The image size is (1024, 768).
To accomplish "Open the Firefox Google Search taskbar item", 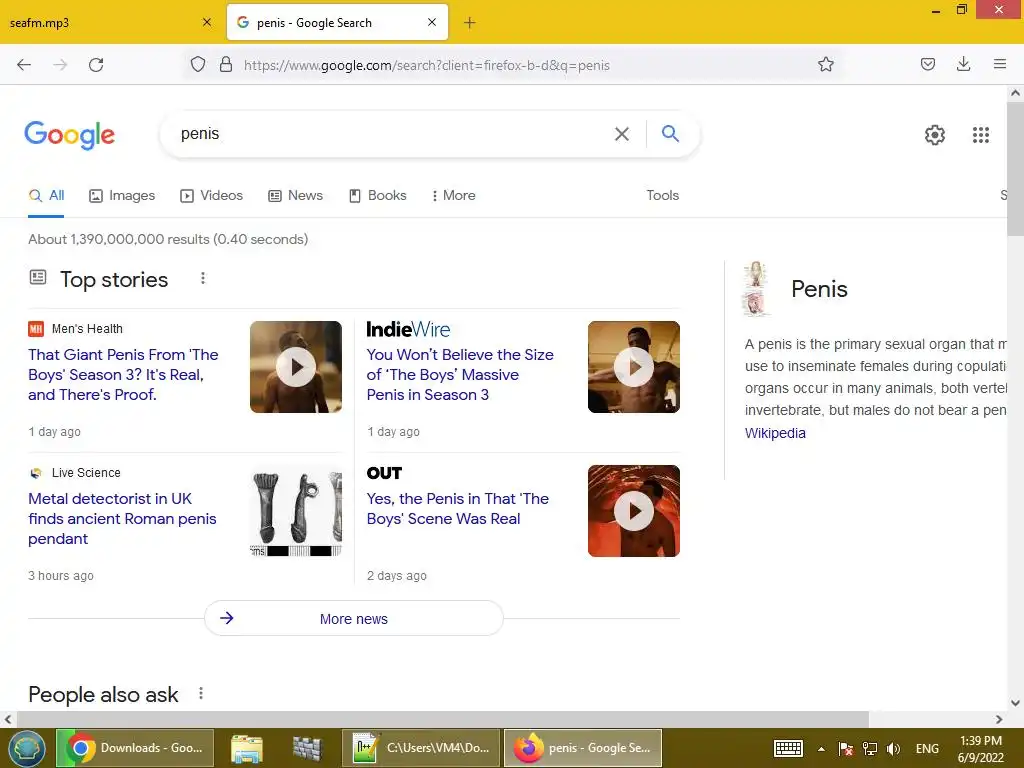I will [x=583, y=748].
